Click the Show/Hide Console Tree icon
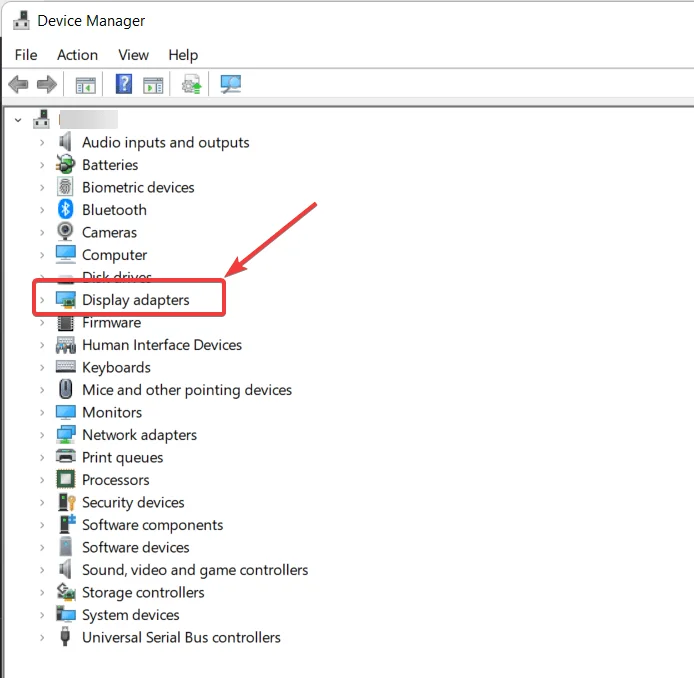 (85, 85)
